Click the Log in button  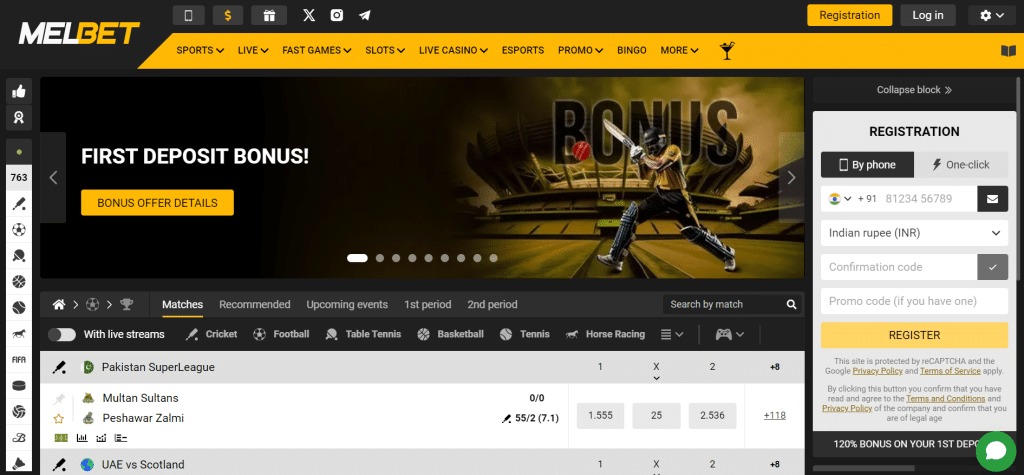[928, 15]
